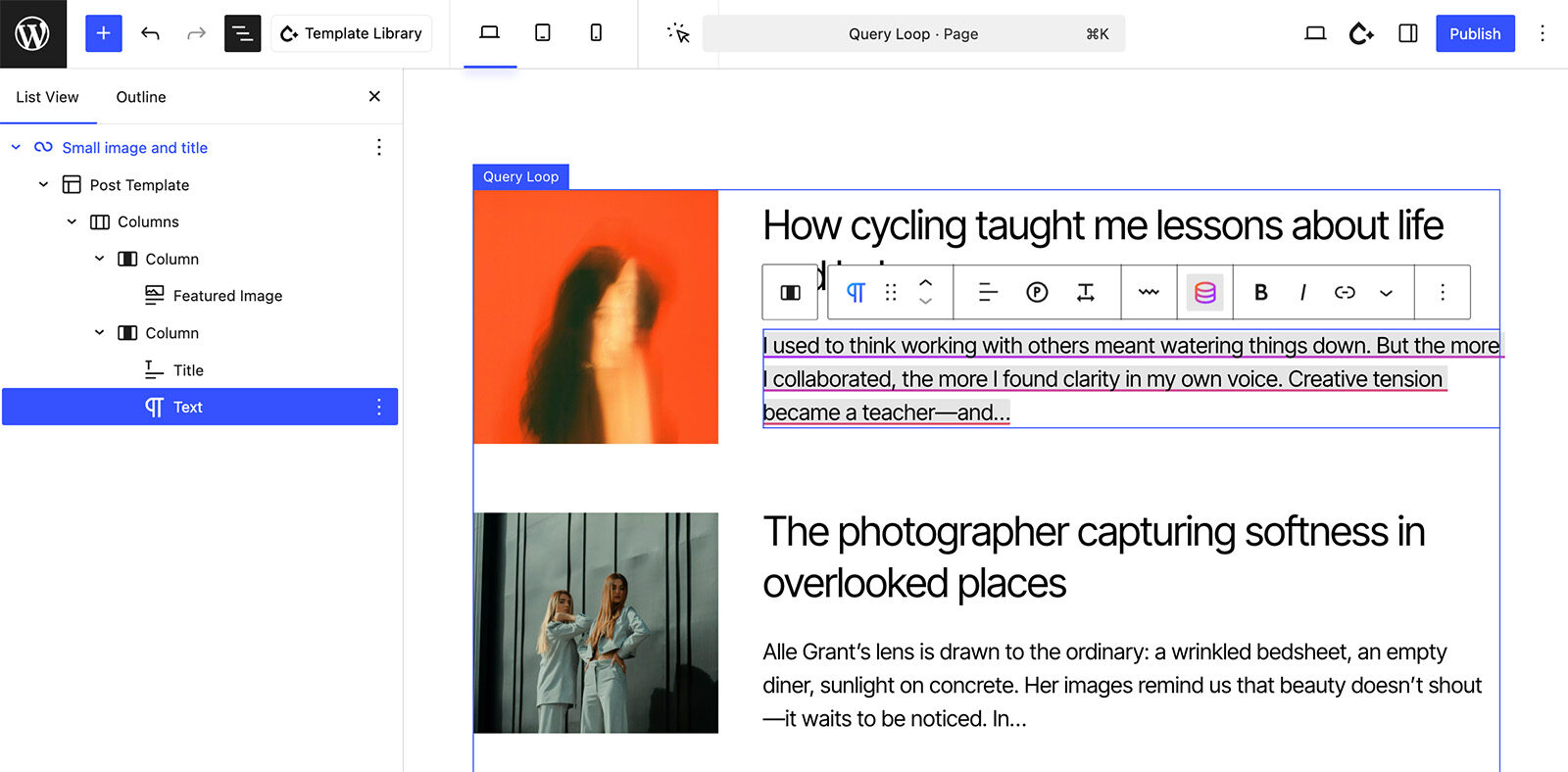Collapse the Columns tree item
Image resolution: width=1568 pixels, height=772 pixels.
[x=72, y=221]
